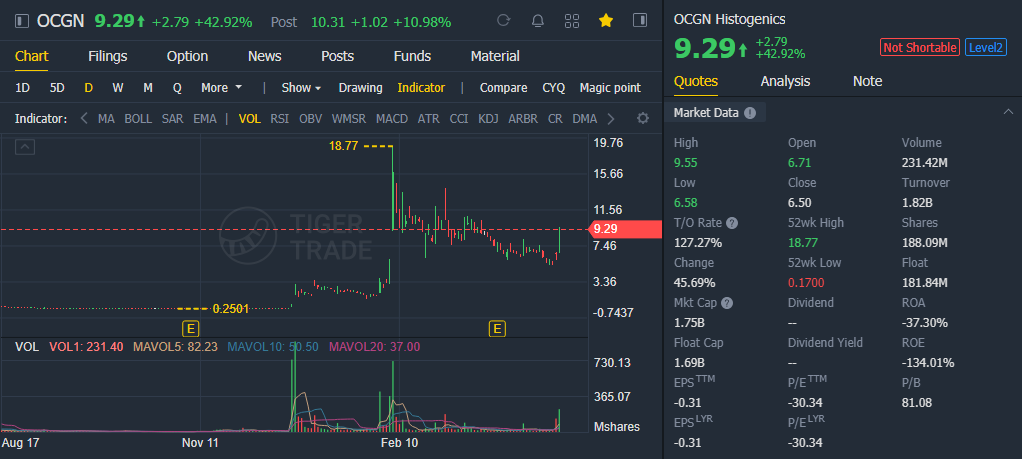Select the 5D timeframe
This screenshot has height=459, width=1022.
(57, 87)
